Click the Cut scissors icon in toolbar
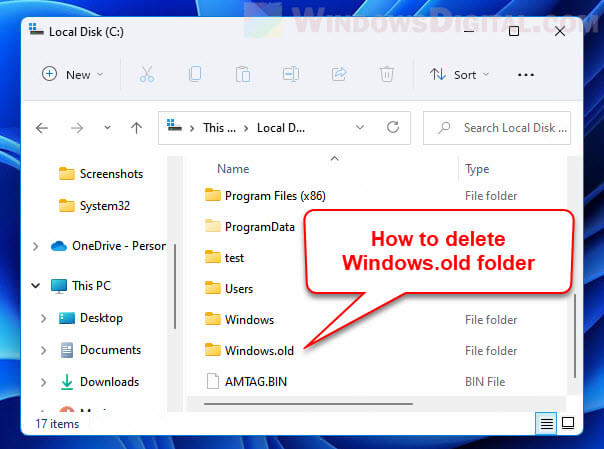Screen dimensions: 604x449 (147, 74)
